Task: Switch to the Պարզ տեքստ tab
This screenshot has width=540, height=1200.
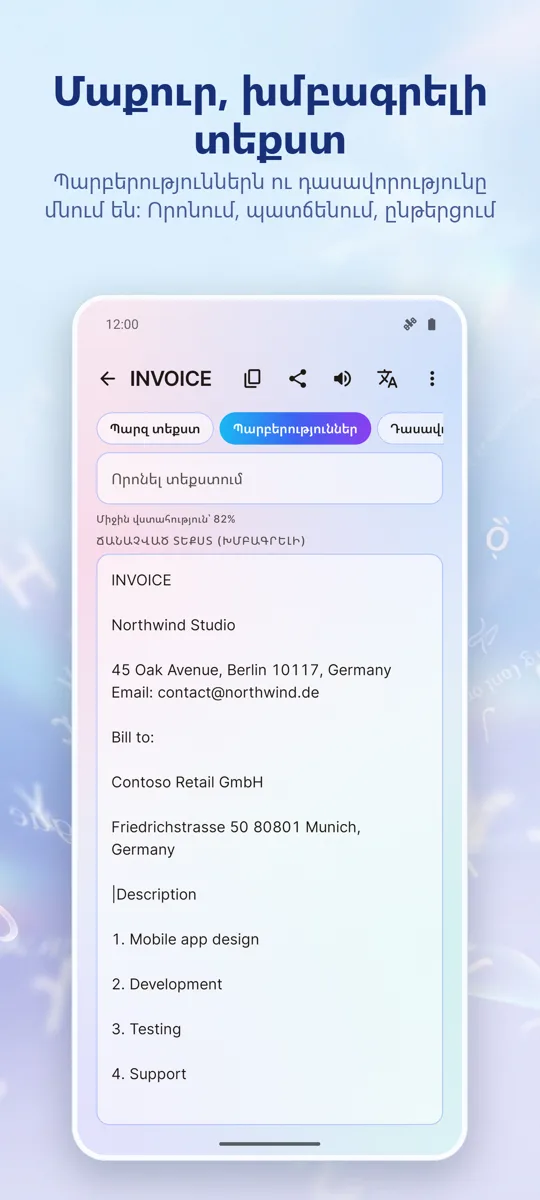Action: tap(155, 429)
